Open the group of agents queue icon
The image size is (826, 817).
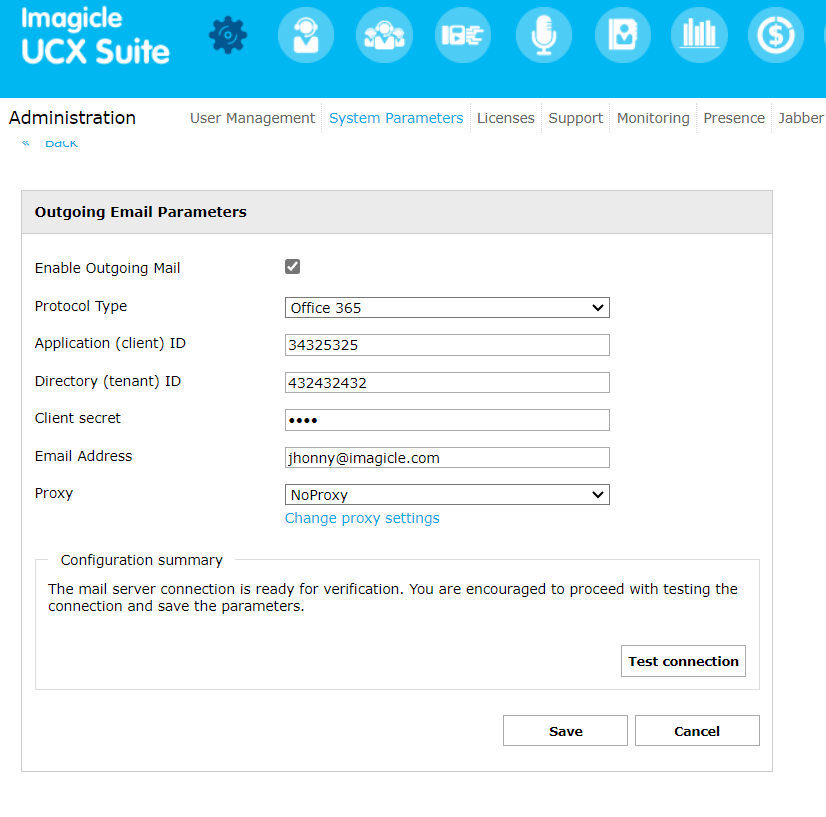click(x=384, y=36)
